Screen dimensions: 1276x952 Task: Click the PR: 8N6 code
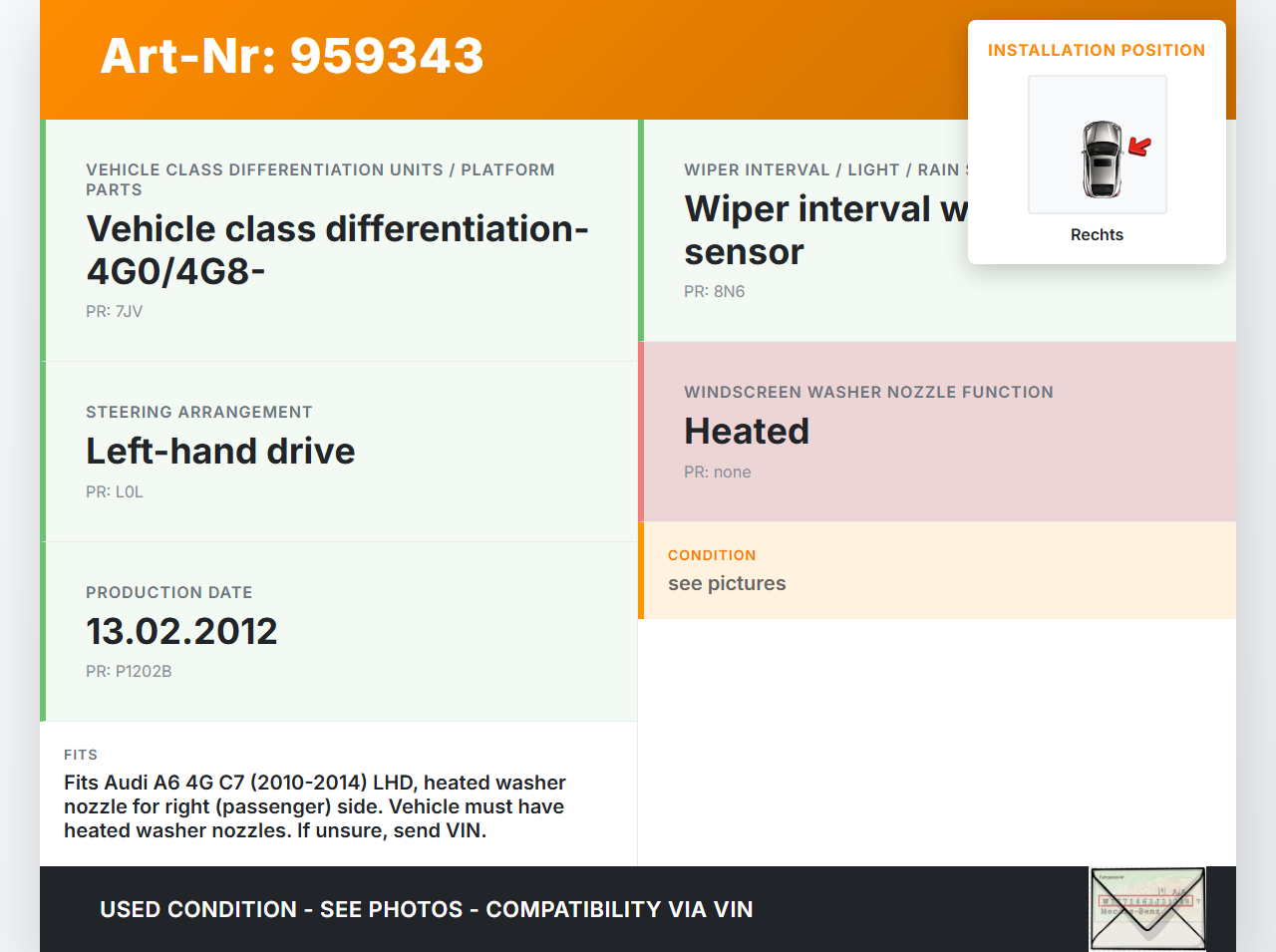(714, 291)
